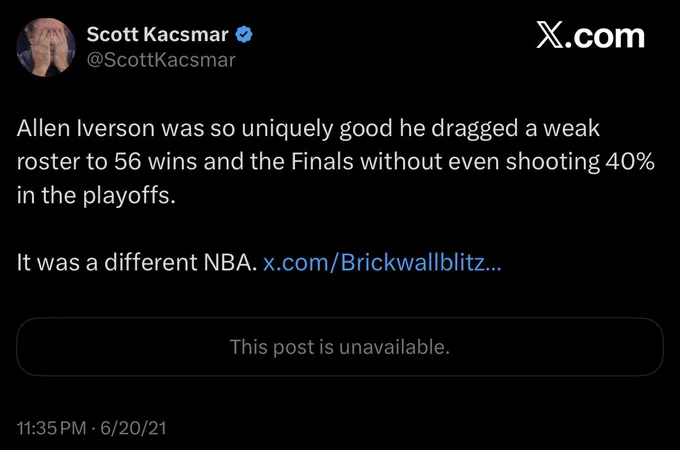The height and width of the screenshot is (450, 680).
Task: Click 'It was a different NBA.' sentence
Action: point(137,262)
